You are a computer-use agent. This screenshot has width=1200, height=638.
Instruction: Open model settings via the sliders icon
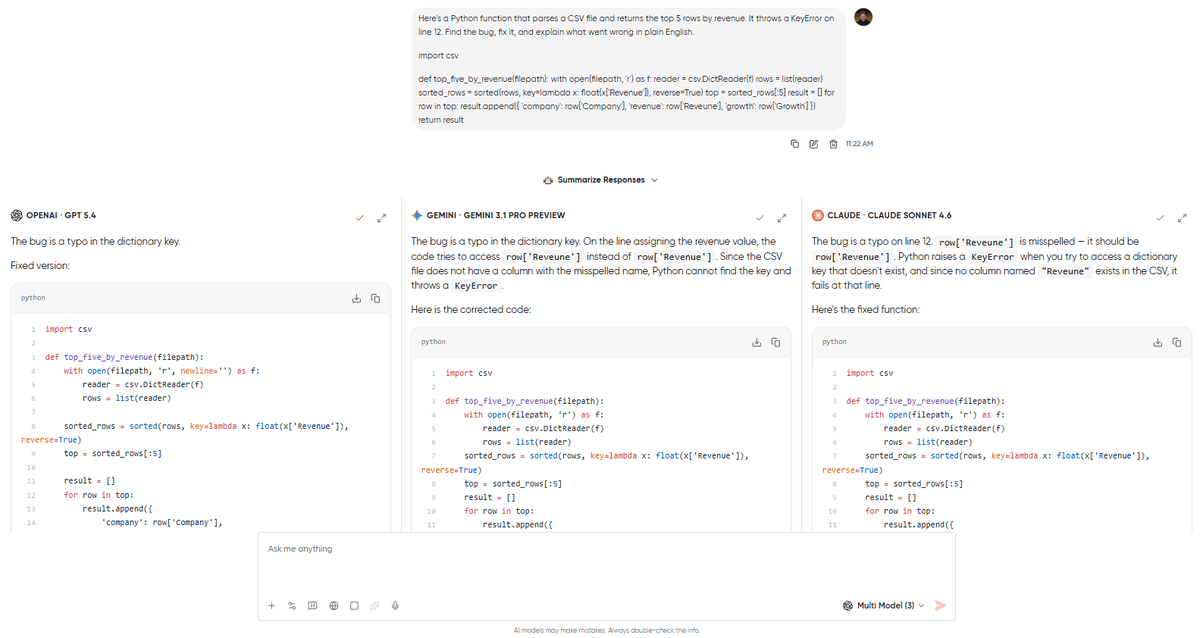pyautogui.click(x=292, y=605)
